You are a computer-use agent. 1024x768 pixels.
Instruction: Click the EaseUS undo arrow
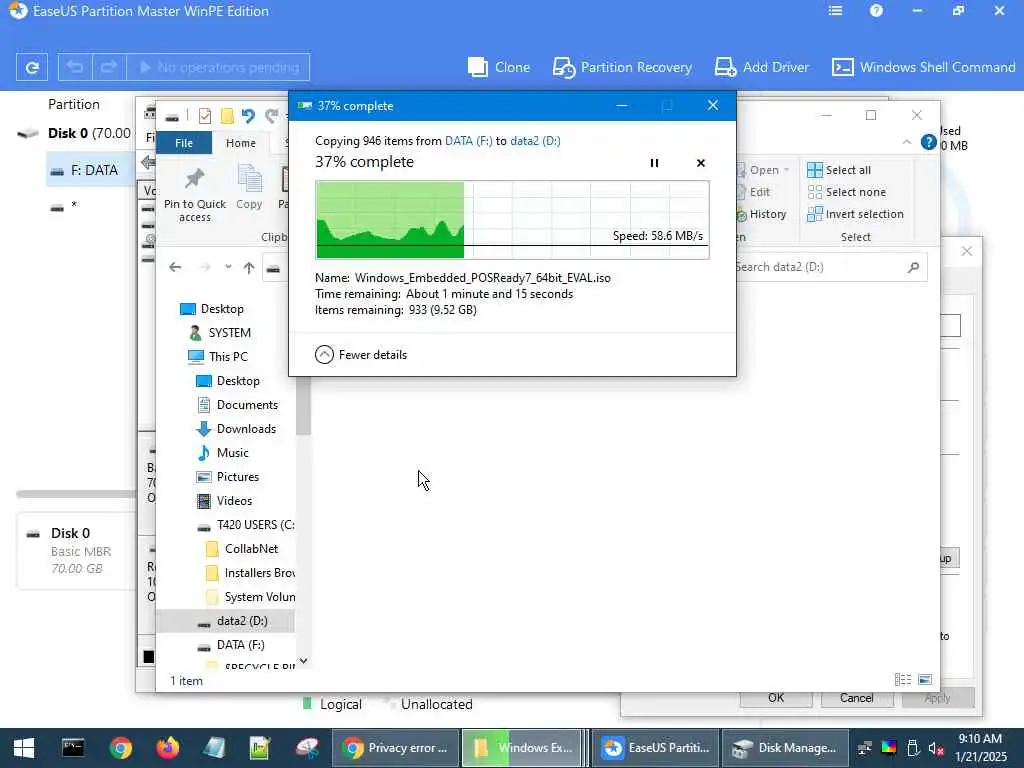[x=75, y=67]
